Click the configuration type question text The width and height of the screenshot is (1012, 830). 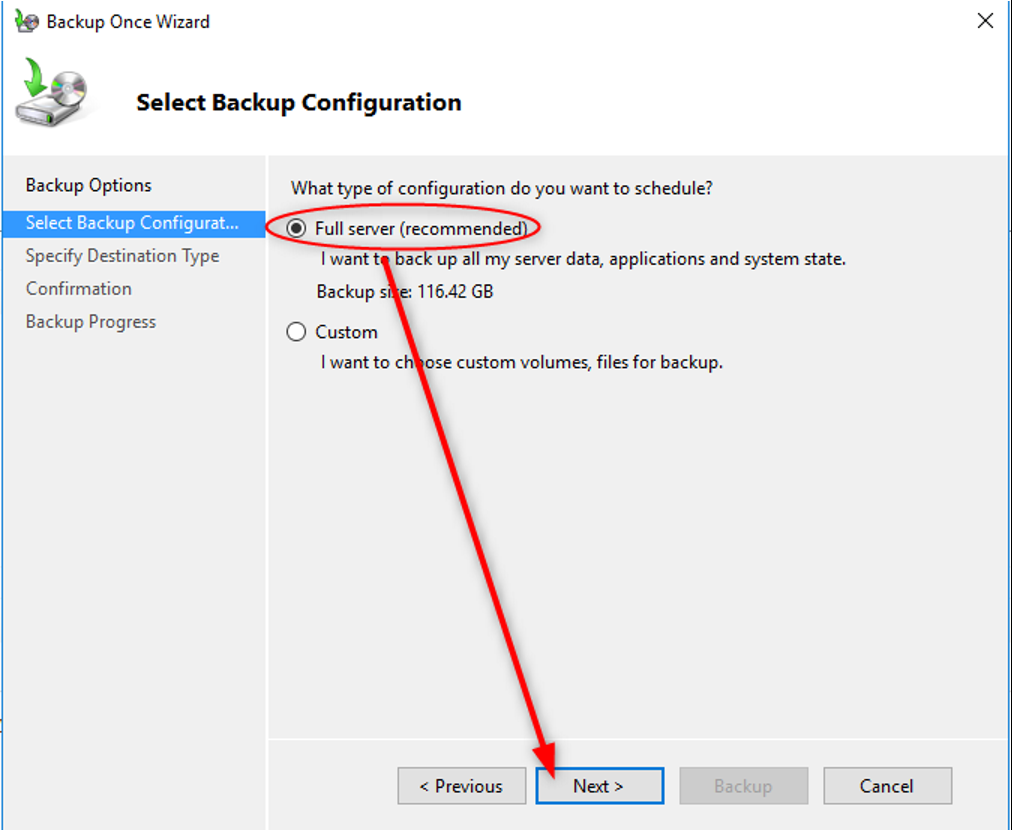click(502, 188)
